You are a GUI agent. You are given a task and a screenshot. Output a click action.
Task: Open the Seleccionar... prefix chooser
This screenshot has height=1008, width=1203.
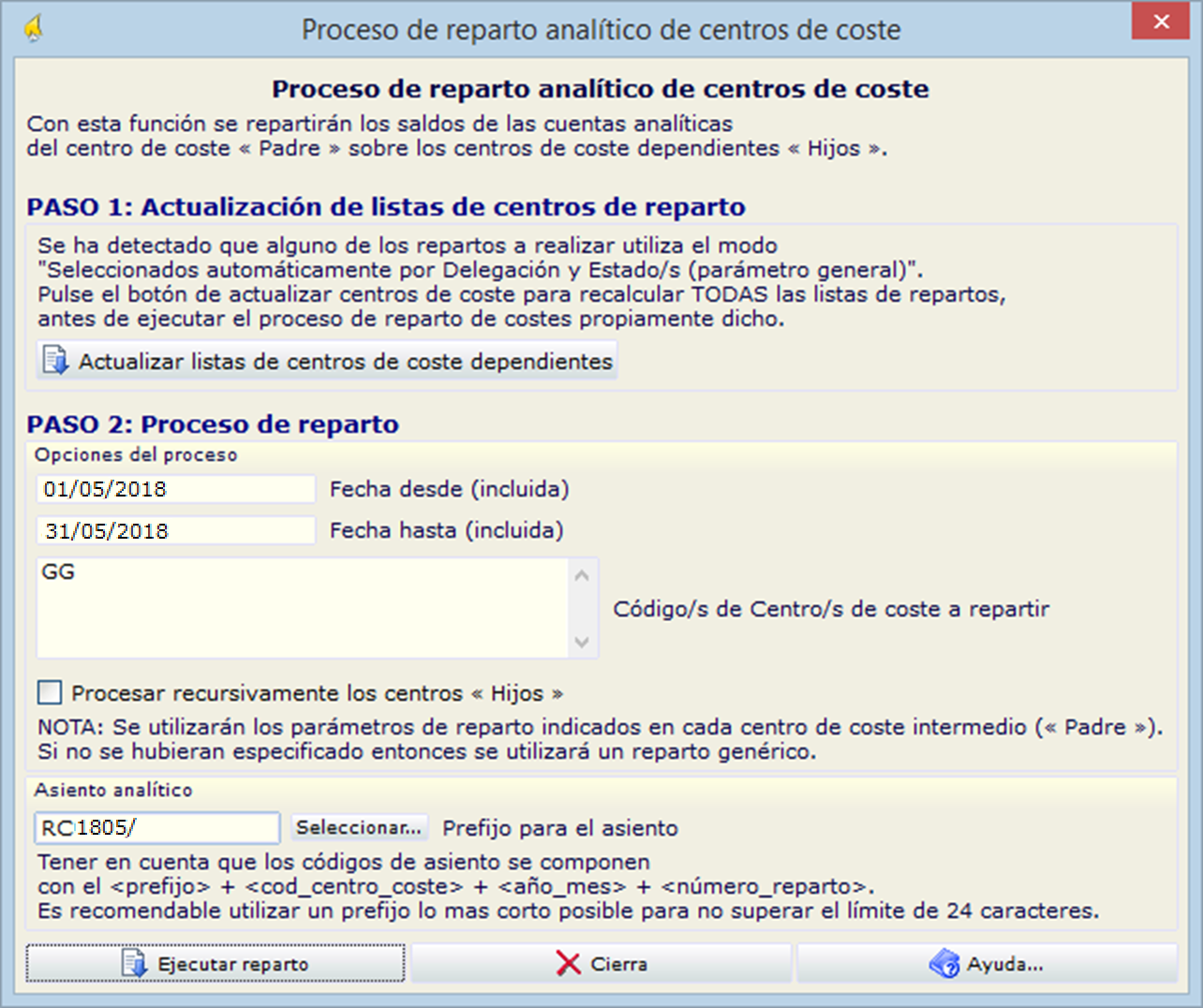[359, 827]
